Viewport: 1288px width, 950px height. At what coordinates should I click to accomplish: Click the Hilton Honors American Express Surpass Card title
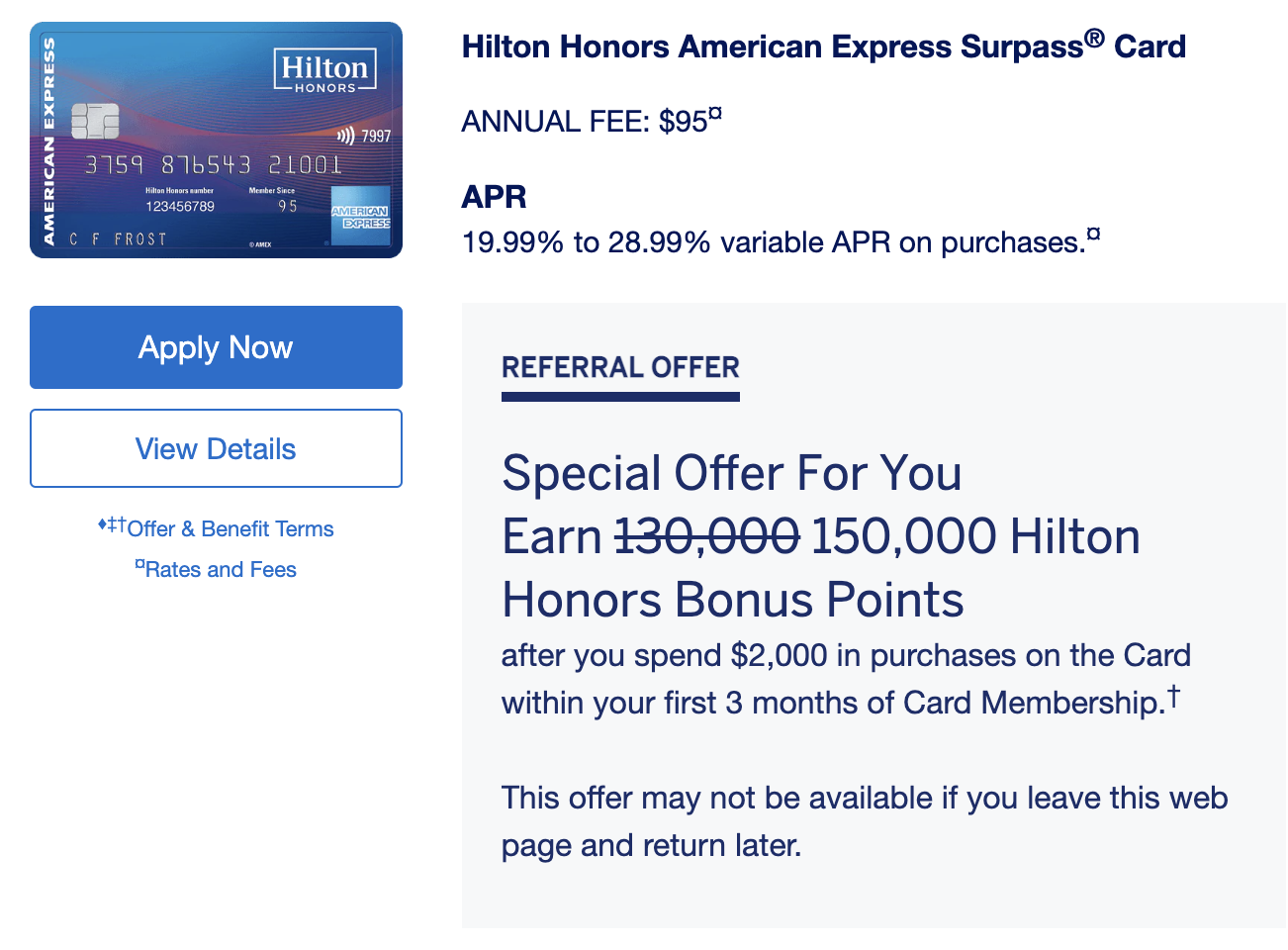click(x=823, y=47)
